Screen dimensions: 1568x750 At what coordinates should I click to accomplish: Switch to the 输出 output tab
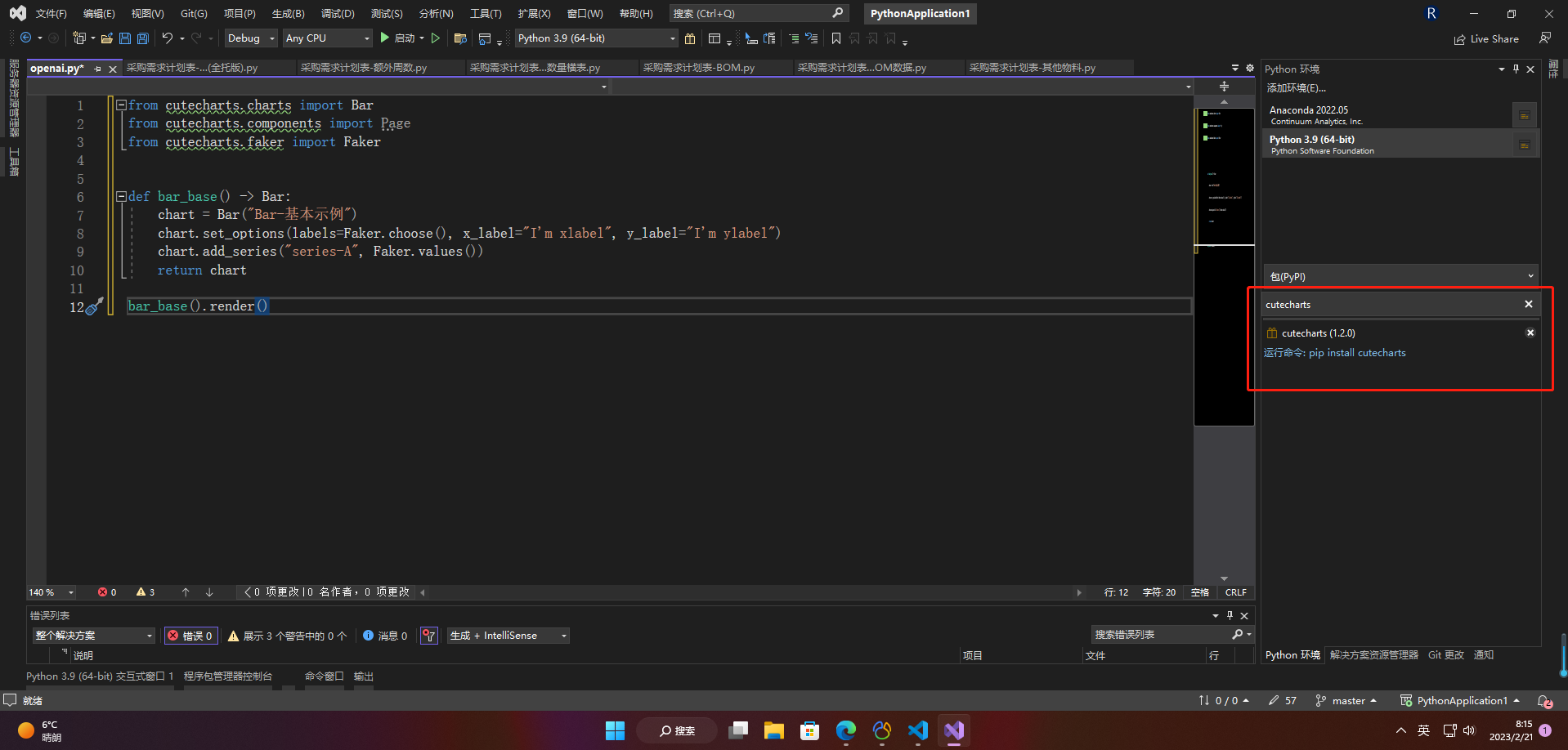click(x=364, y=676)
